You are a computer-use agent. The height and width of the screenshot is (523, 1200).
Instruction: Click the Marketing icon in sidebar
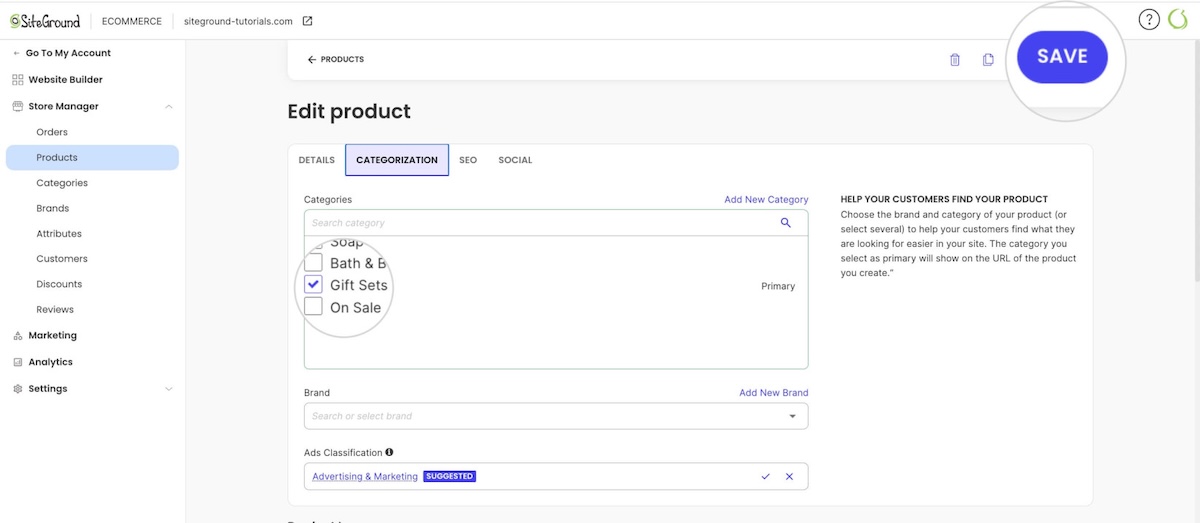(x=18, y=336)
